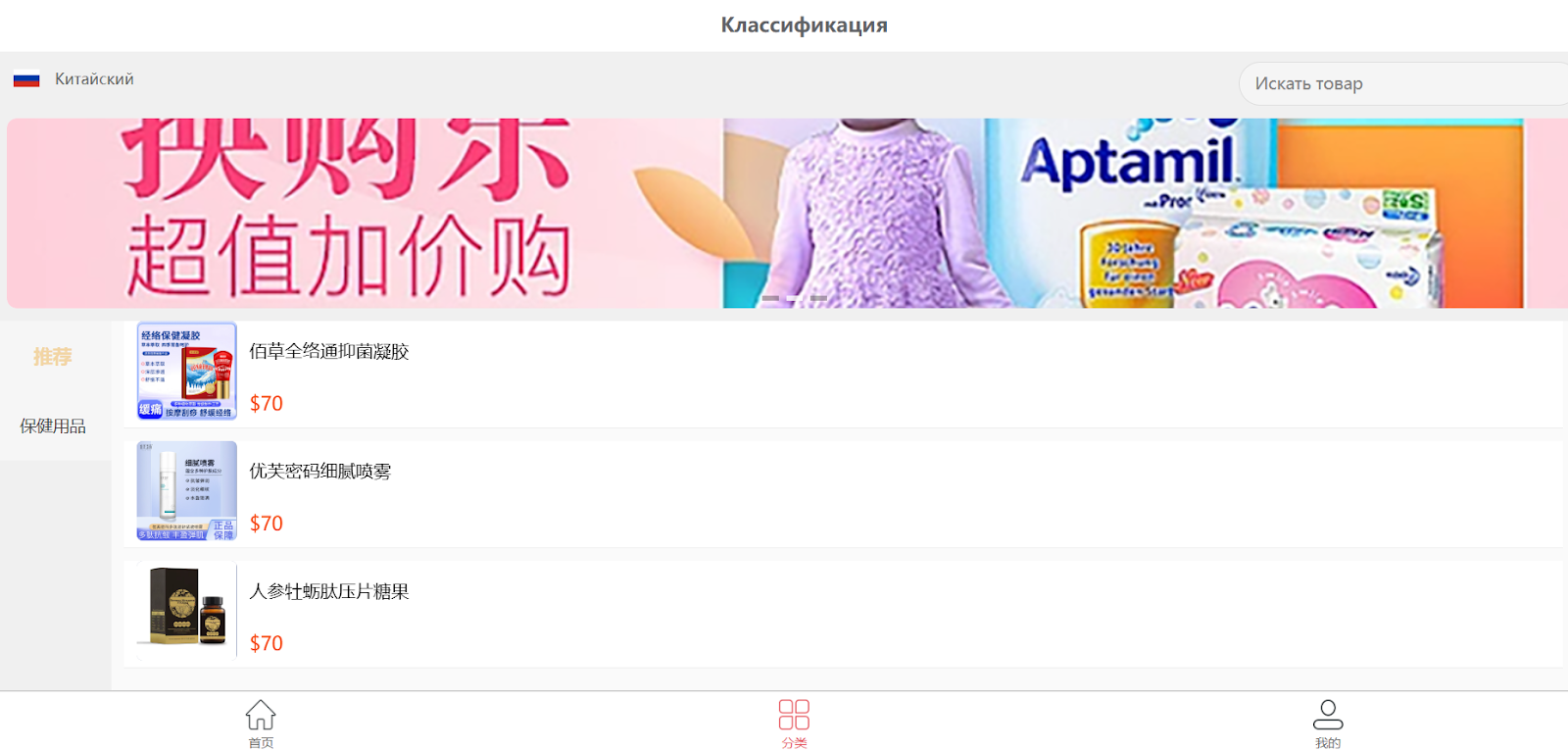This screenshot has width=1568, height=751.
Task: Open the 人参牡蛎肽压片糖果 product thumbnail
Action: (x=187, y=611)
